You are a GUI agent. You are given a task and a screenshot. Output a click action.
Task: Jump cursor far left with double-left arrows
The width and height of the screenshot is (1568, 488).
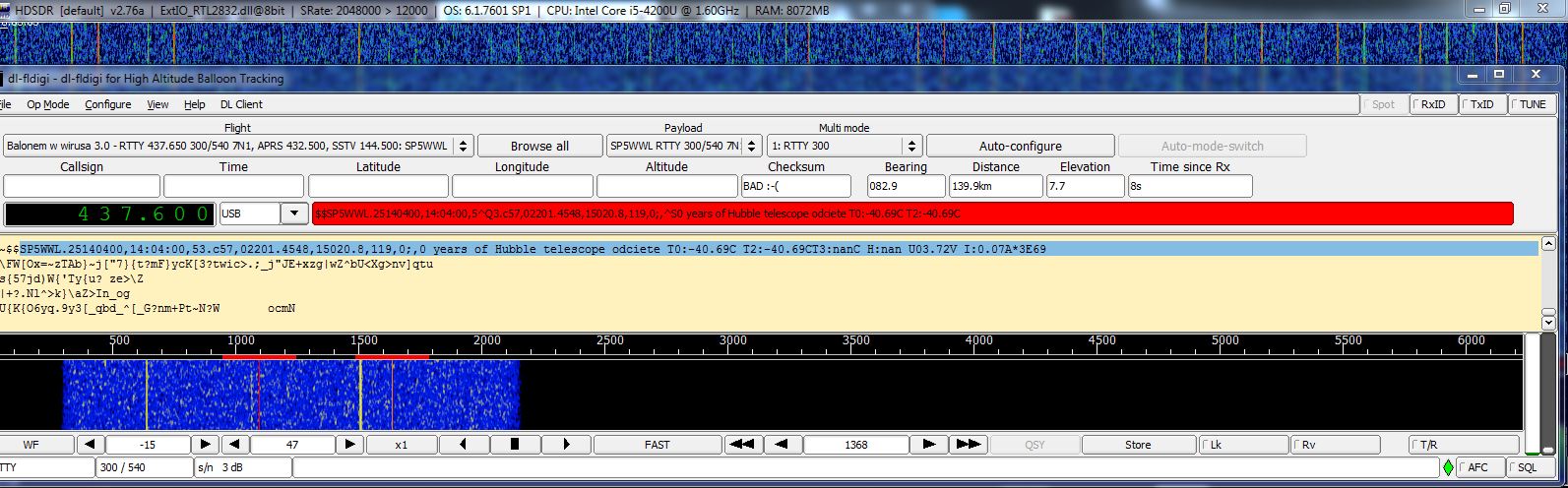coord(743,445)
